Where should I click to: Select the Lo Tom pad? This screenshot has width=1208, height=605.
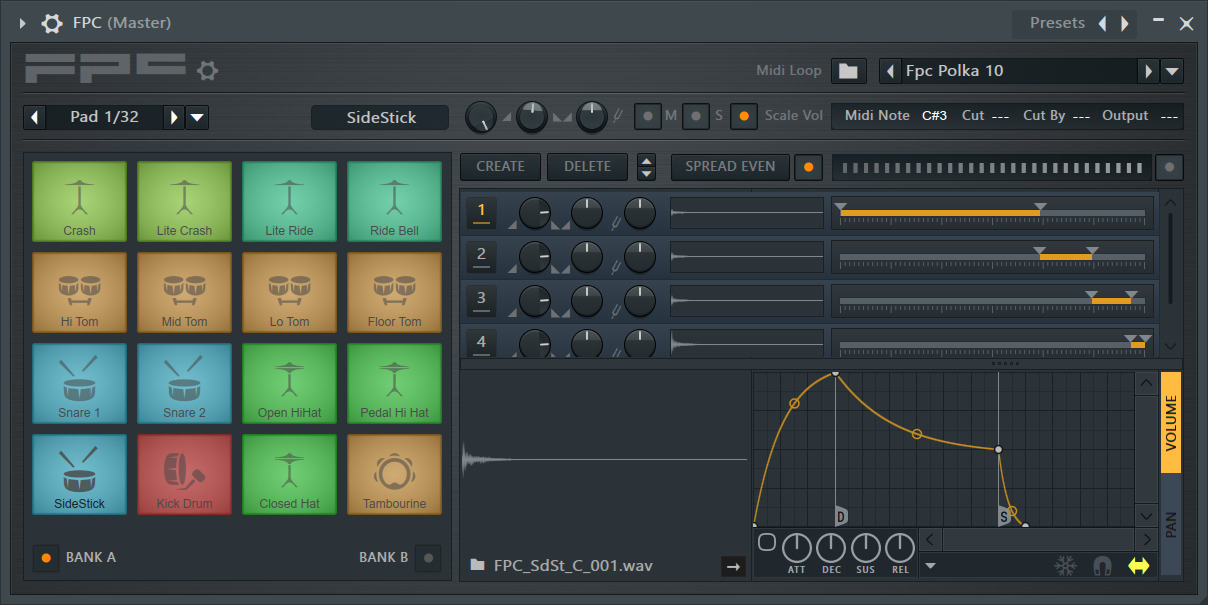click(x=289, y=292)
